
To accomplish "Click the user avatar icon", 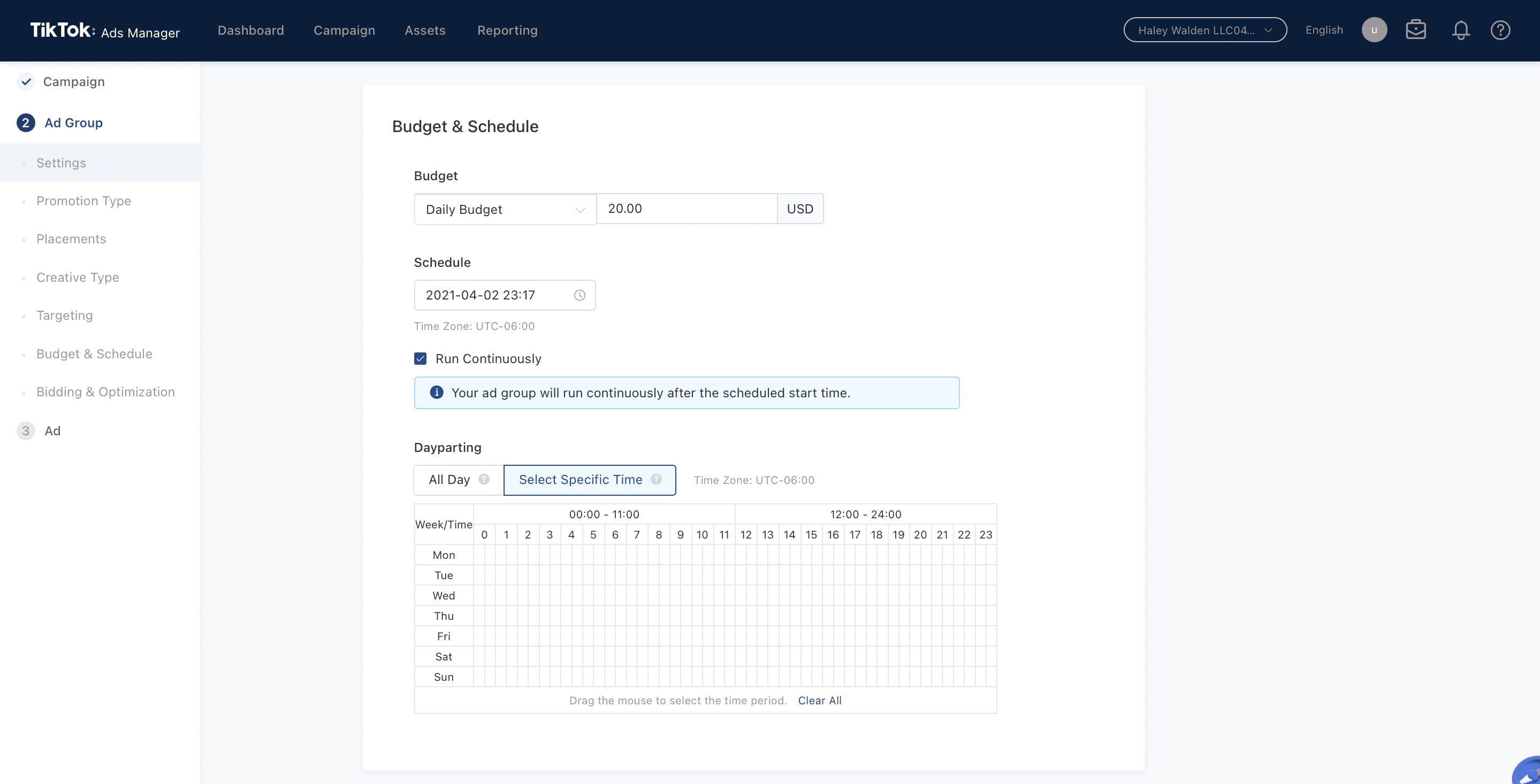I will click(x=1374, y=30).
